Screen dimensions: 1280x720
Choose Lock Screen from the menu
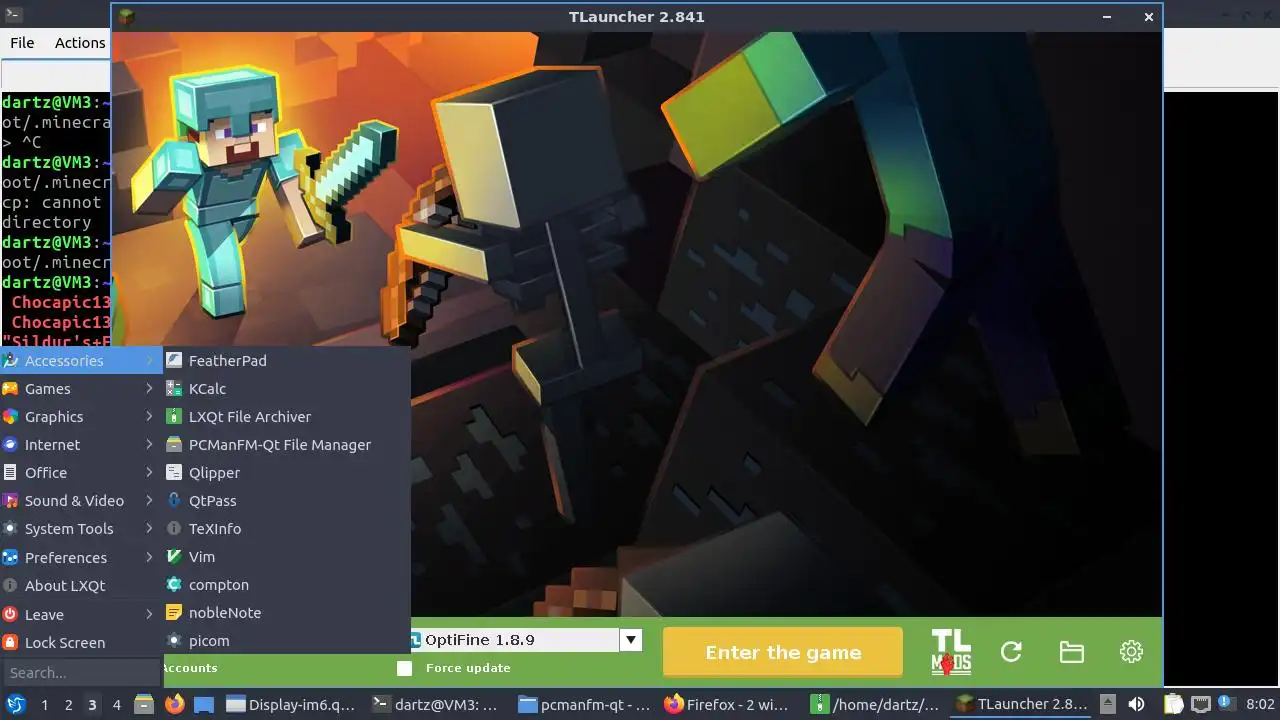(x=82, y=642)
